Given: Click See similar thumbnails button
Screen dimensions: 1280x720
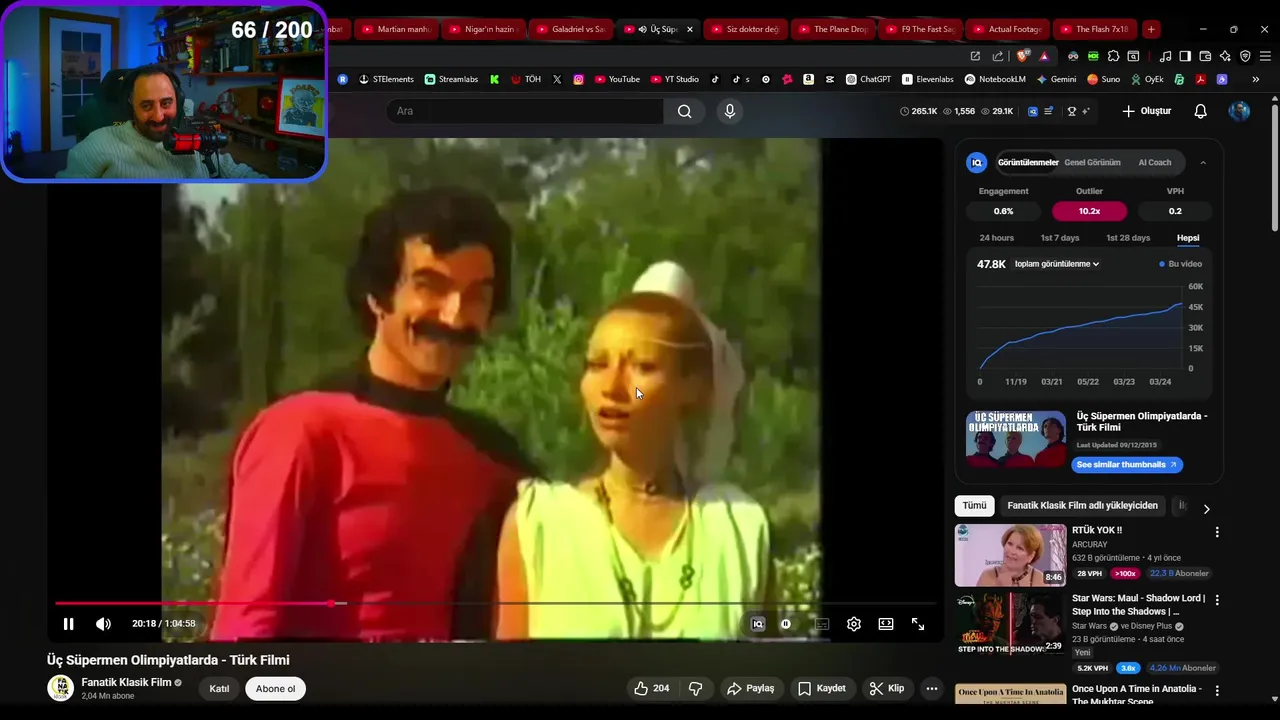Looking at the screenshot, I should point(1127,465).
